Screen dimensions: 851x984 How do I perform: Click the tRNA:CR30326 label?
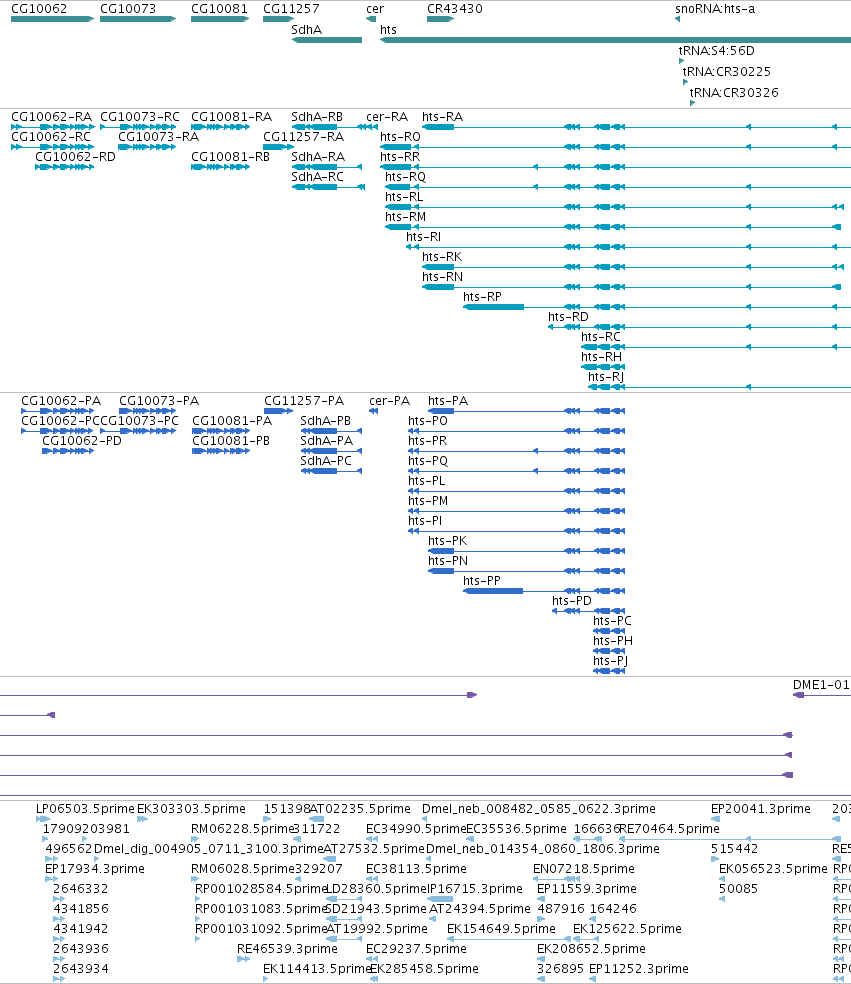click(x=734, y=93)
